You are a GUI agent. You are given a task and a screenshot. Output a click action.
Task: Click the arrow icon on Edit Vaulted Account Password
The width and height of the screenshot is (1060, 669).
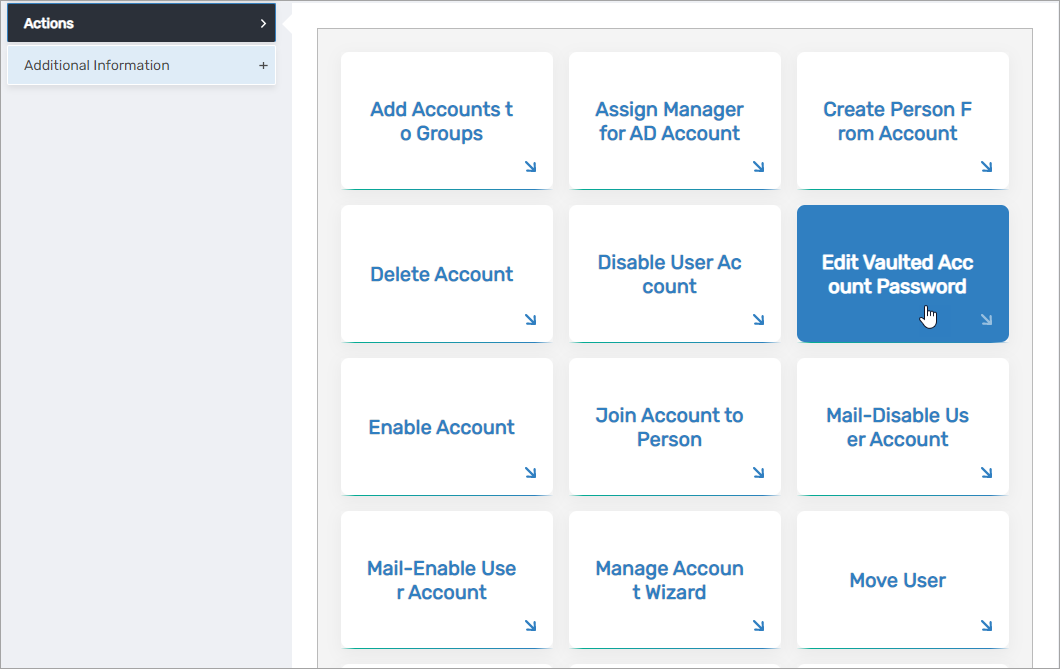[986, 318]
